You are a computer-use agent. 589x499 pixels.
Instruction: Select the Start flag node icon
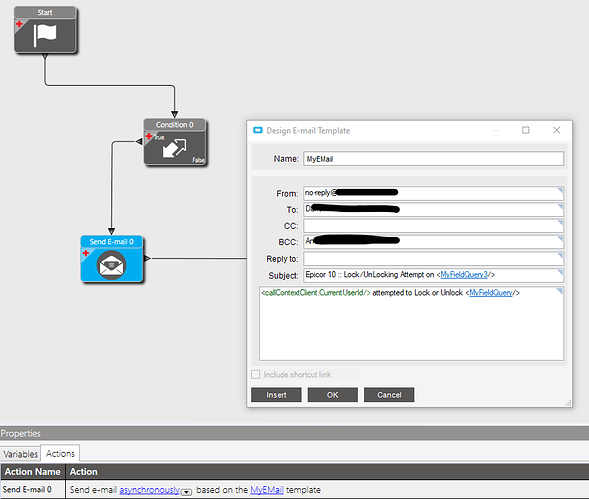click(45, 35)
